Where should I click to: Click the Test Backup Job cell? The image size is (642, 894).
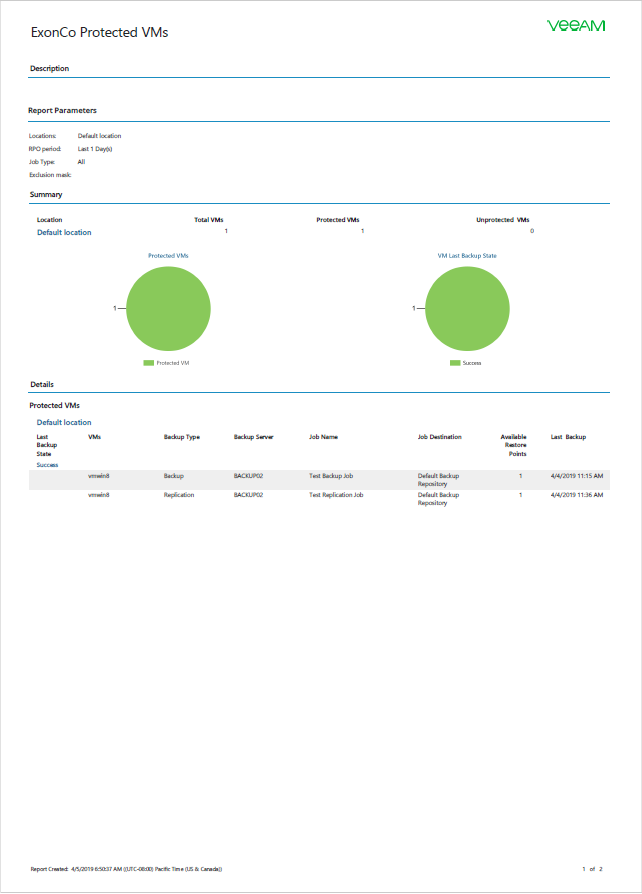click(x=331, y=476)
